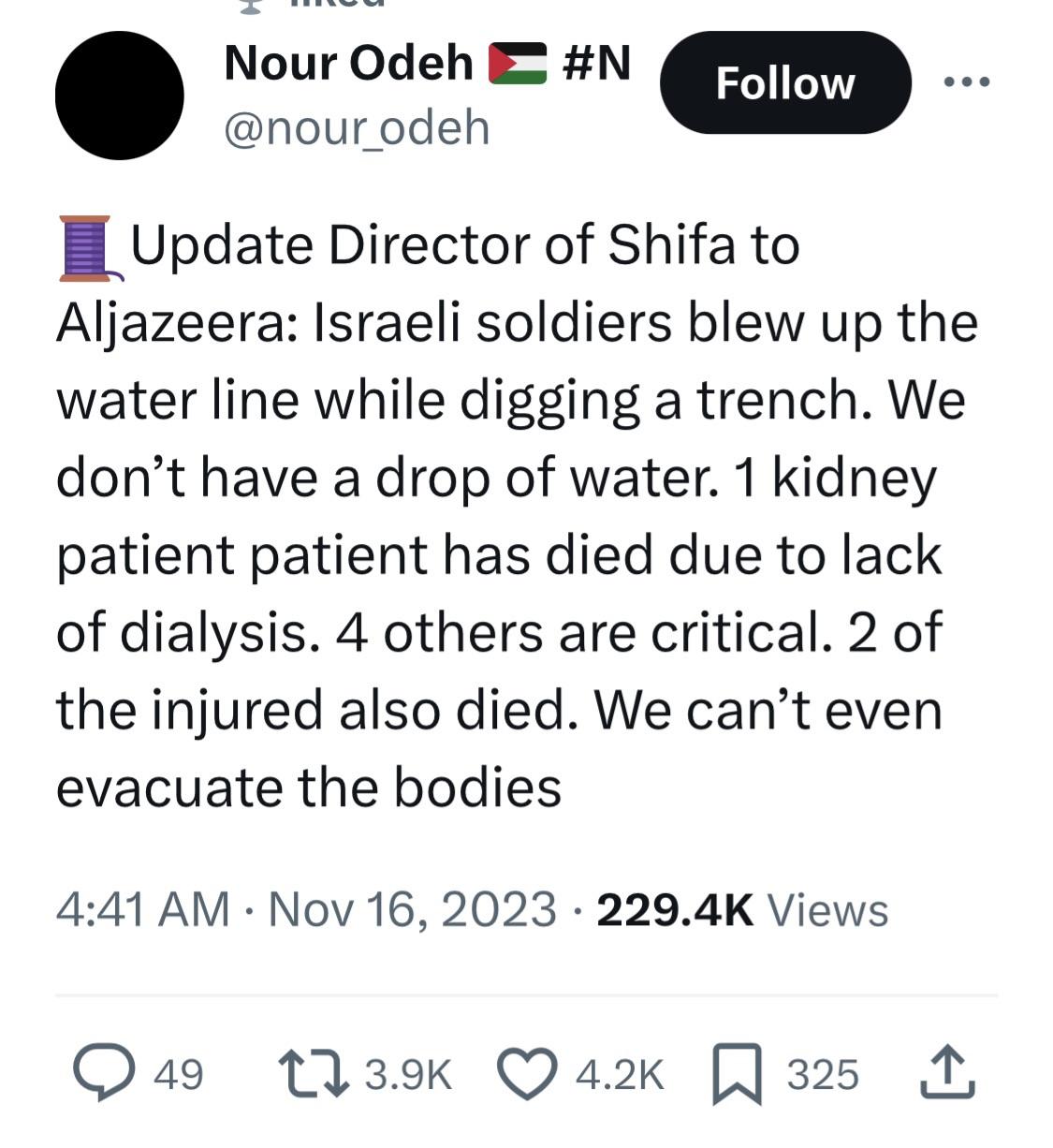Click the Palestinian flag emoji beside the name

pos(518,64)
